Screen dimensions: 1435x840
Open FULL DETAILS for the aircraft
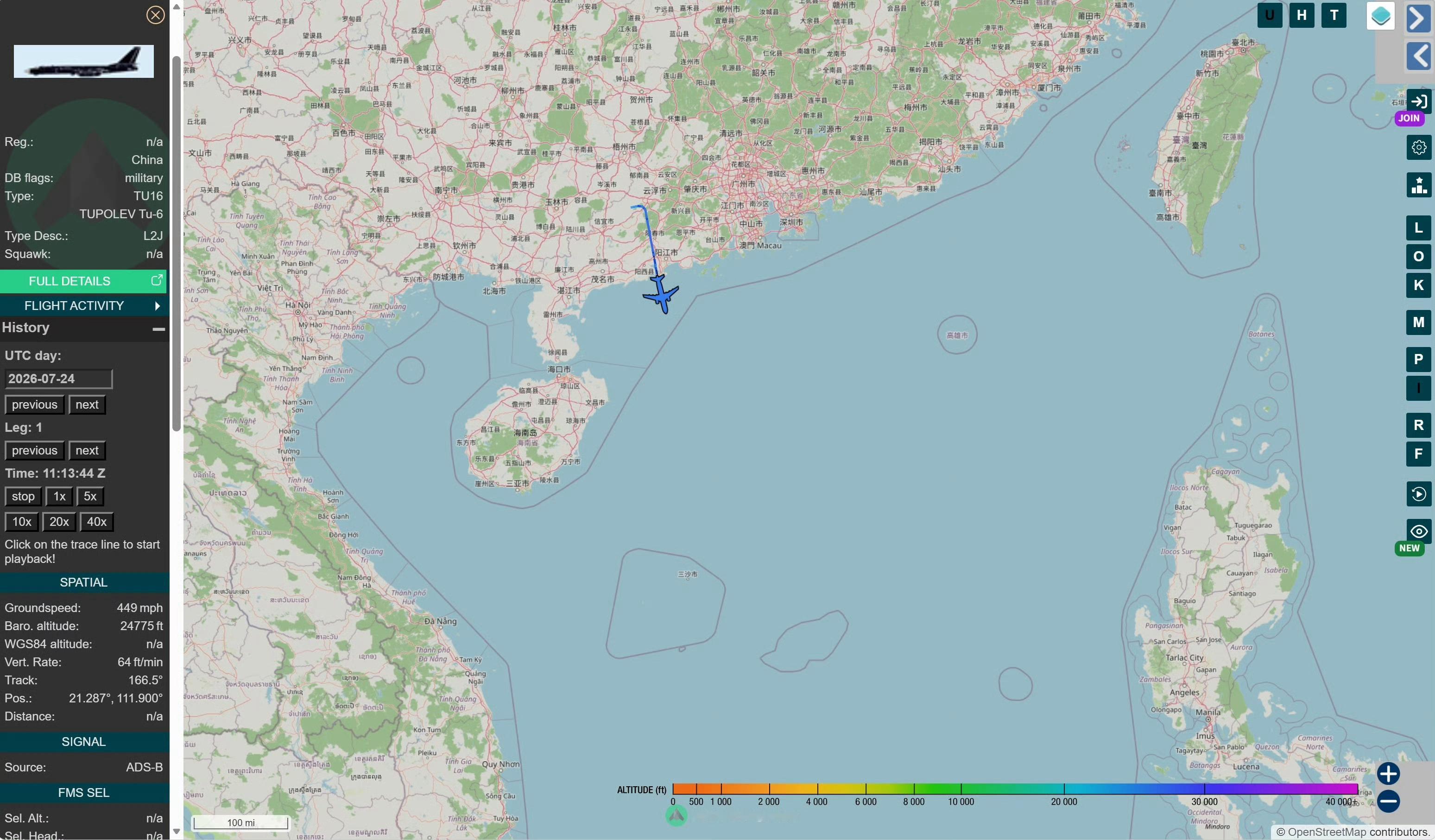(83, 281)
